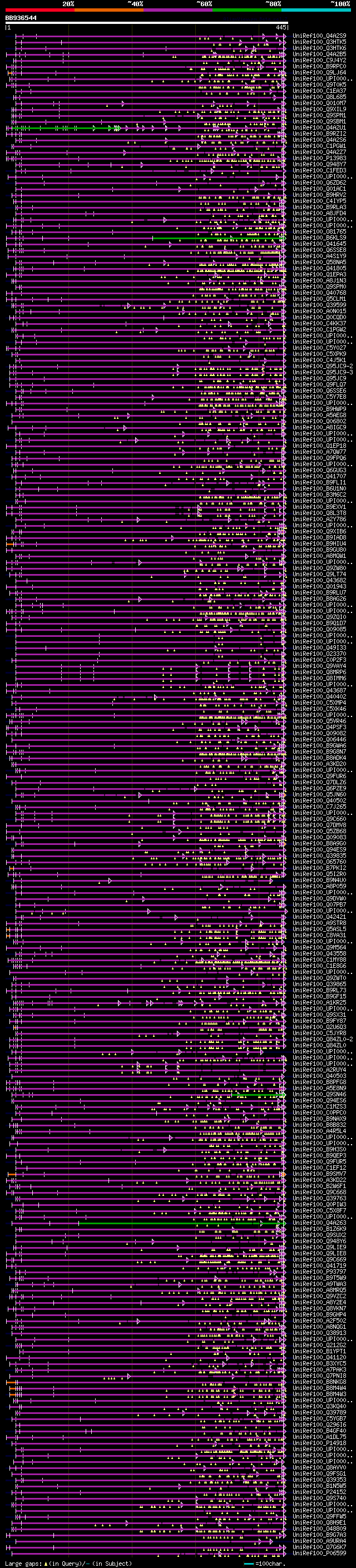Select hit UniRef100_Q43687
Screen dimensions: 356x1568
coord(319,690)
